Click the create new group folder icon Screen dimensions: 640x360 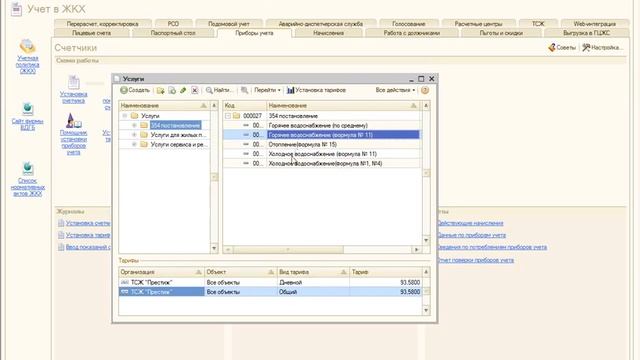click(160, 90)
